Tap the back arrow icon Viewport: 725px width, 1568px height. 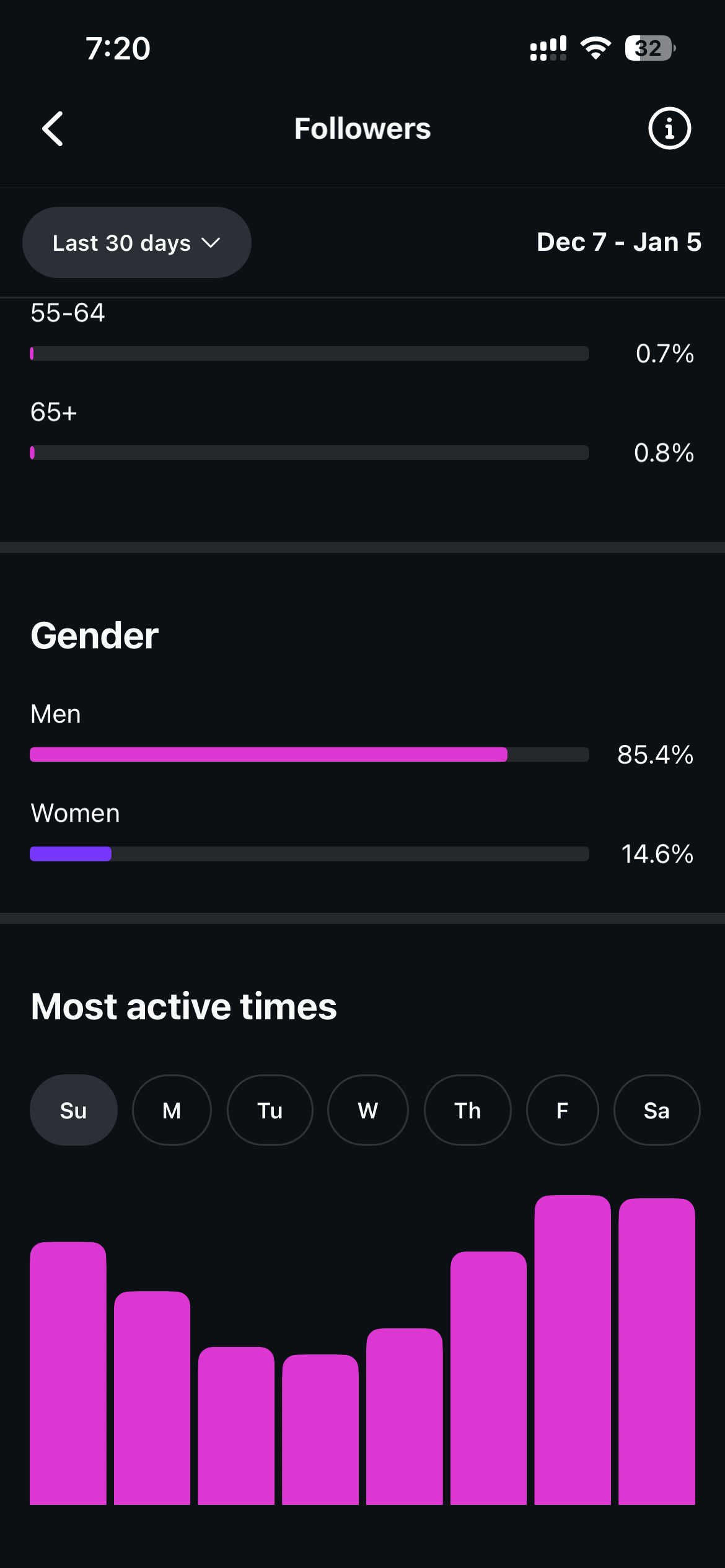pos(53,129)
